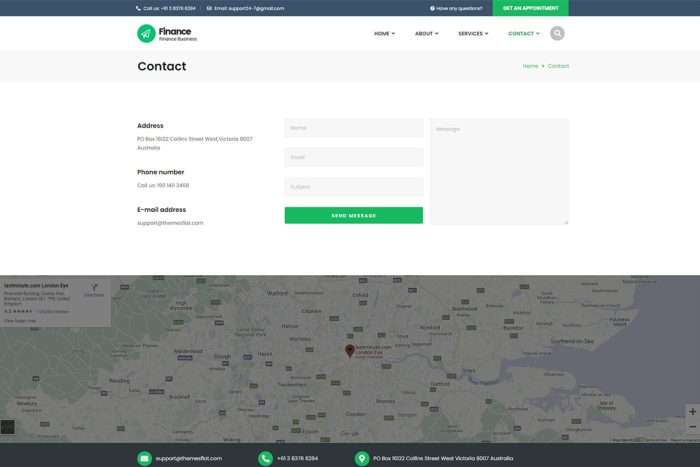
Task: Click the envelope icon in top bar
Action: (x=209, y=8)
